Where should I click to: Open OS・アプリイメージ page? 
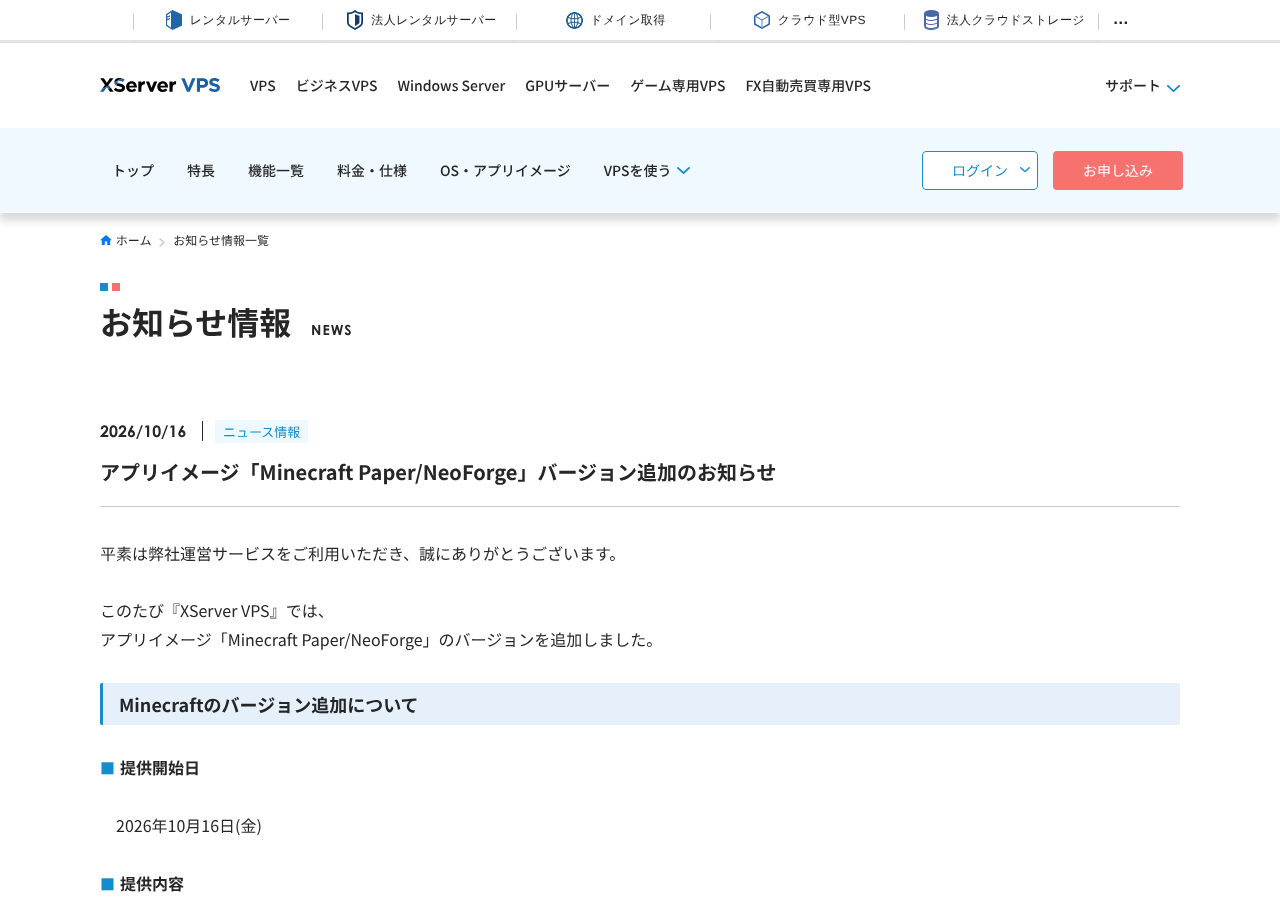tap(505, 170)
